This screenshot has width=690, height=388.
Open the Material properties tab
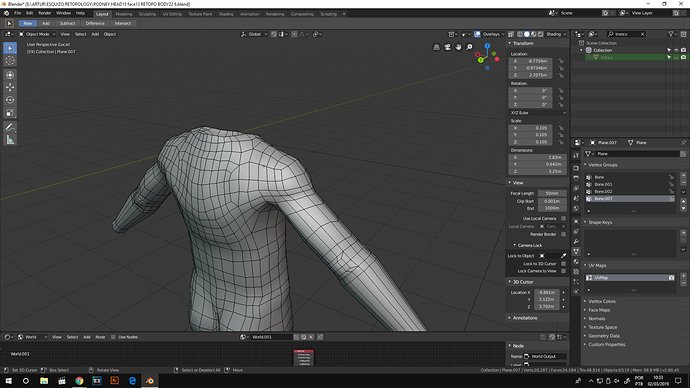click(x=576, y=262)
